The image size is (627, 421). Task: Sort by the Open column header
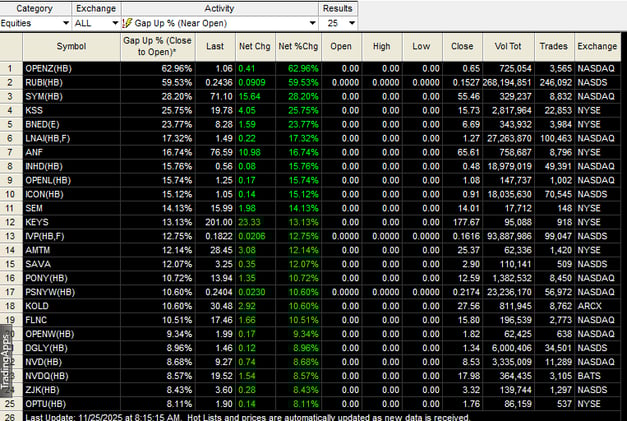tap(341, 46)
